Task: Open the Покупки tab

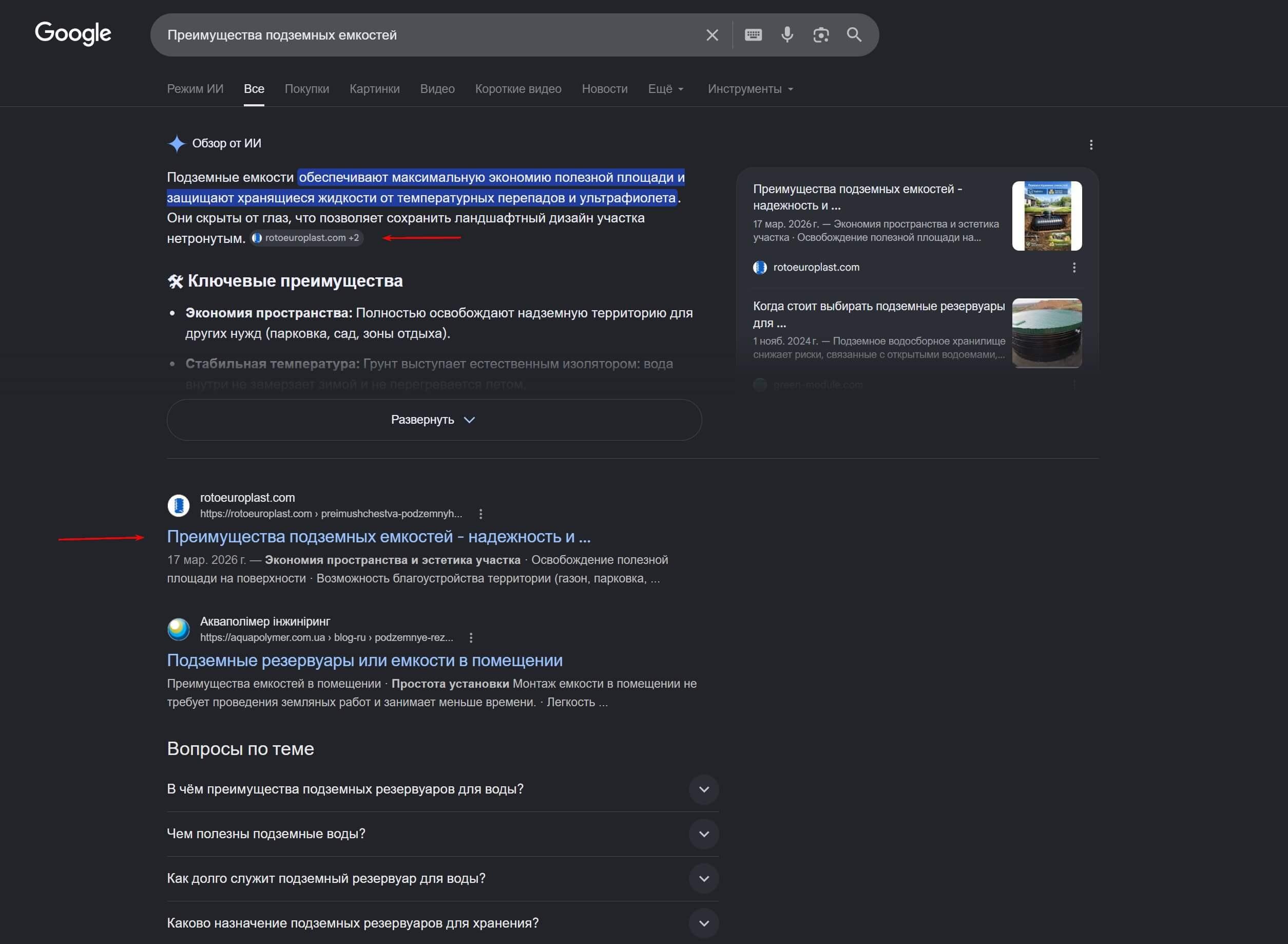Action: (x=306, y=88)
